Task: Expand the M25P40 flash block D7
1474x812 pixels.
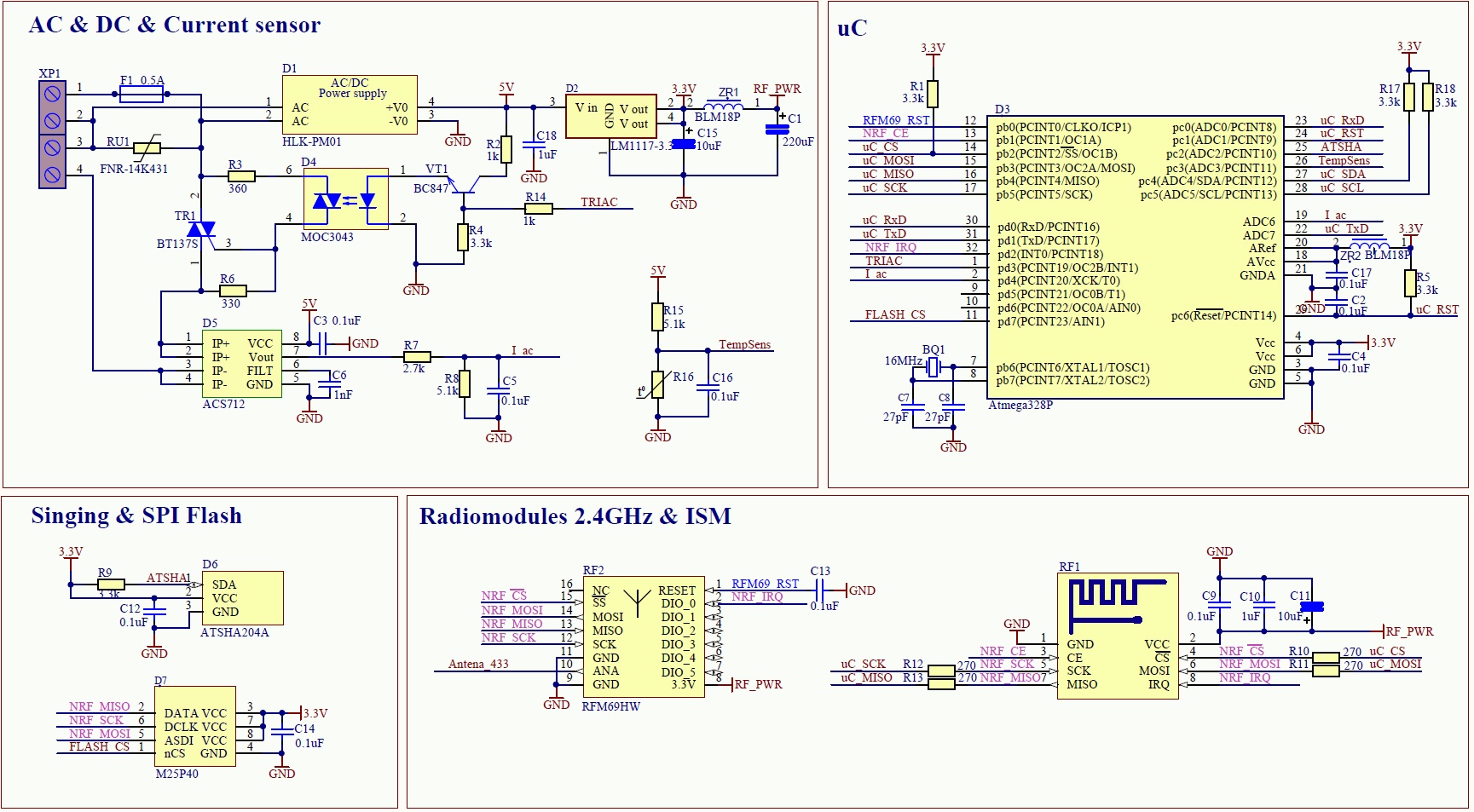Action: click(x=194, y=724)
